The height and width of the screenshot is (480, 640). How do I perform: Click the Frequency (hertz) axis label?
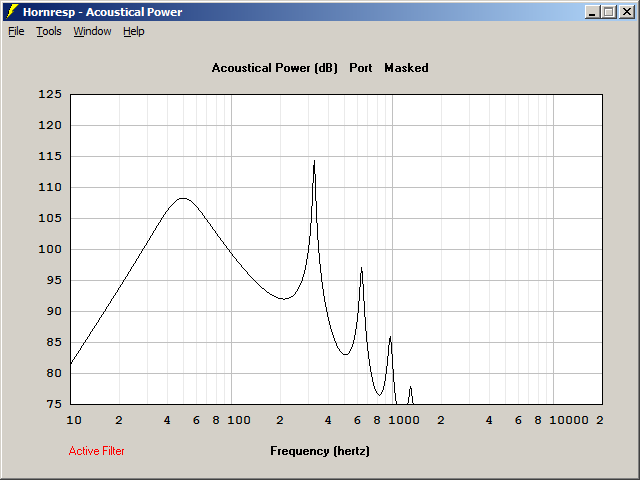pyautogui.click(x=320, y=451)
